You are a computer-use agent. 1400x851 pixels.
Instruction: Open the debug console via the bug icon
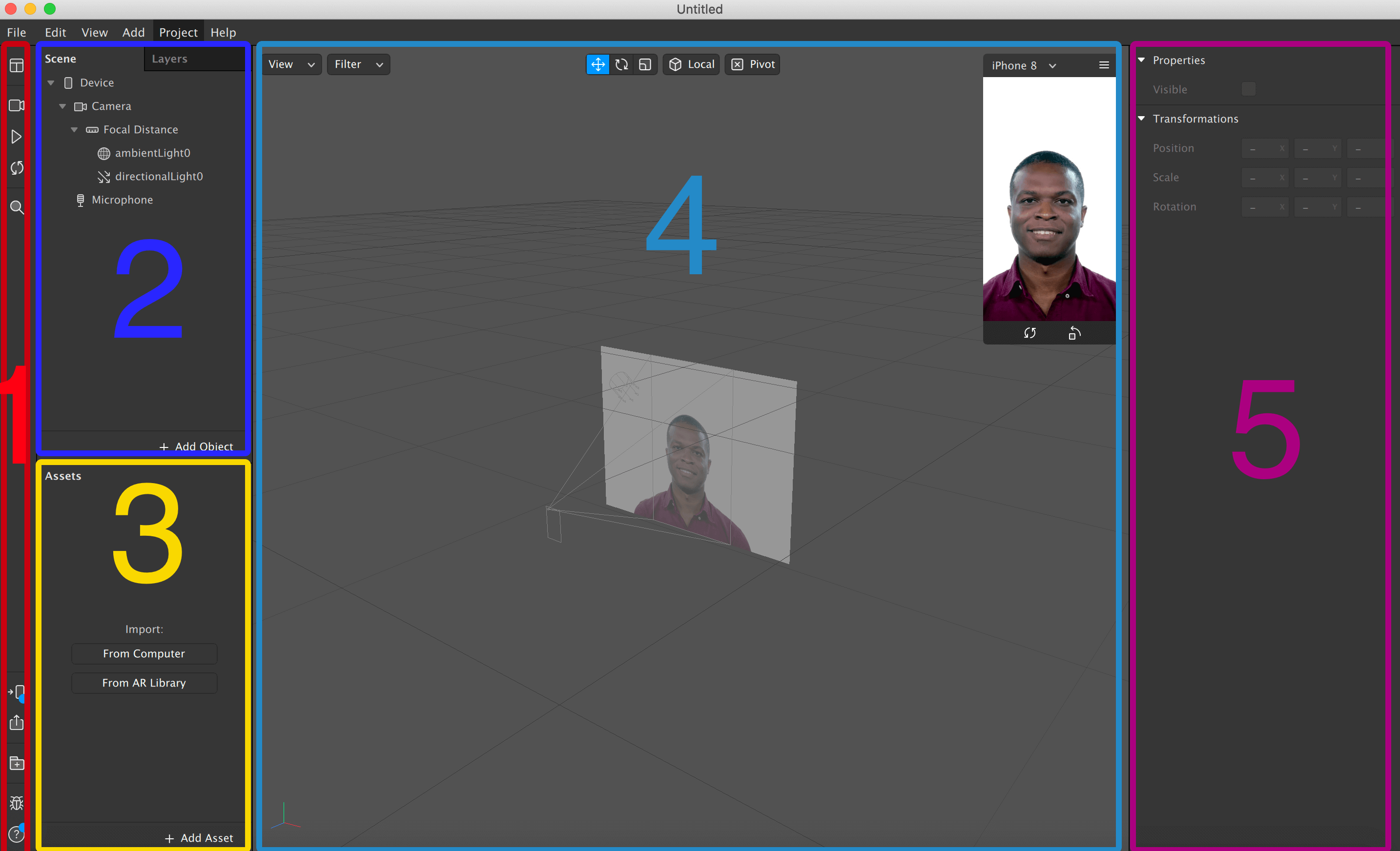point(17,803)
